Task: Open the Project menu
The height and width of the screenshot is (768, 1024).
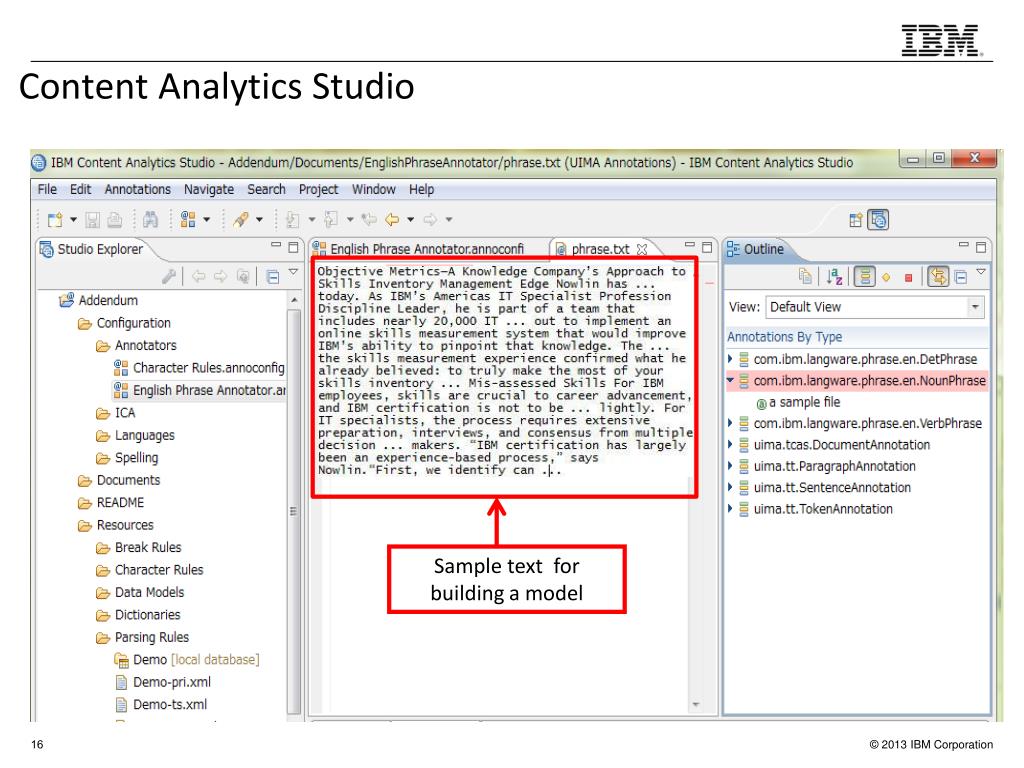Action: coord(319,189)
